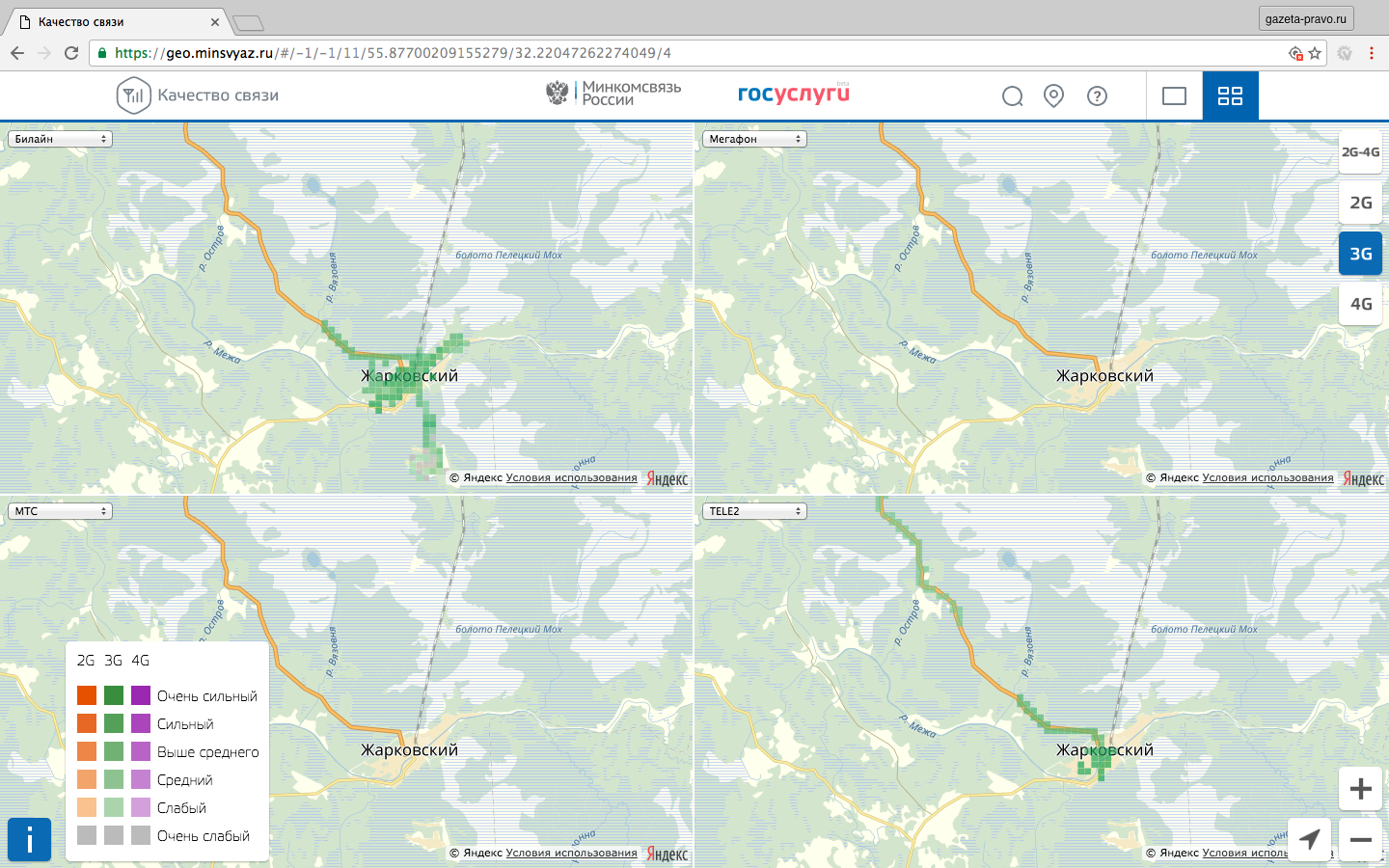Open the TELE2 operator dropdown
Viewport: 1389px width, 868px height.
754,511
